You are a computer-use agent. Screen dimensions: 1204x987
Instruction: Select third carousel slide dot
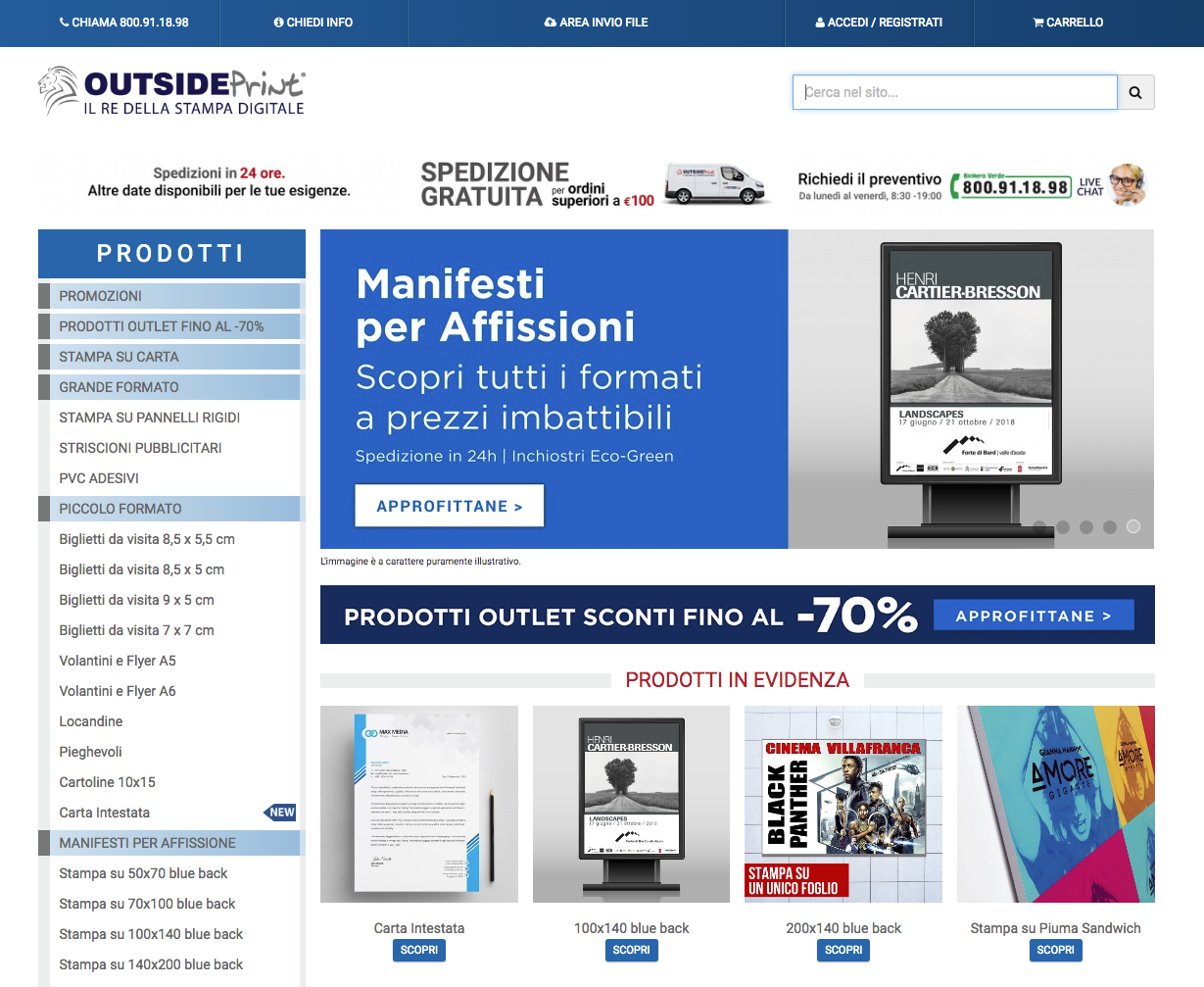(x=1086, y=526)
